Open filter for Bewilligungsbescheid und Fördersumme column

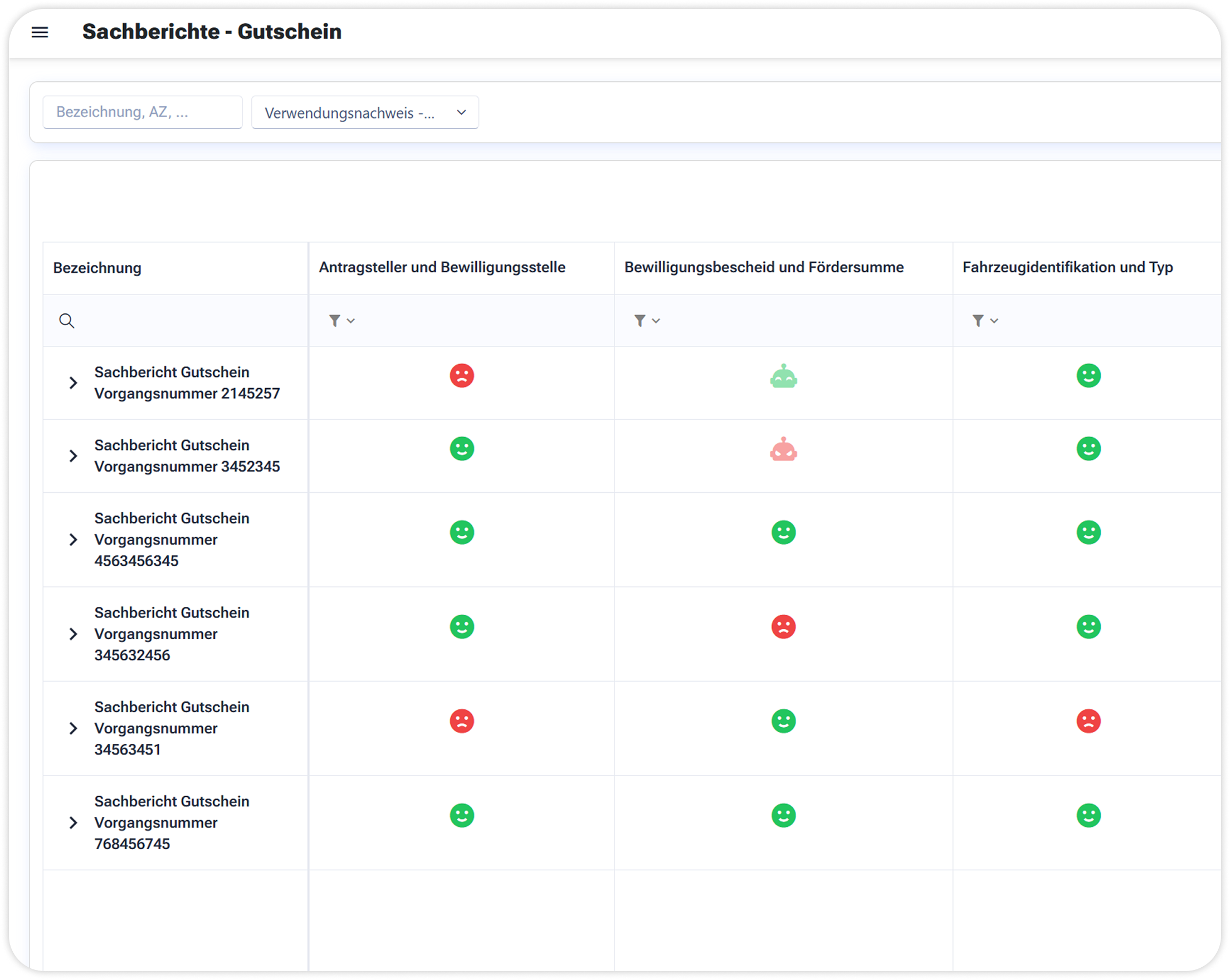(x=647, y=320)
